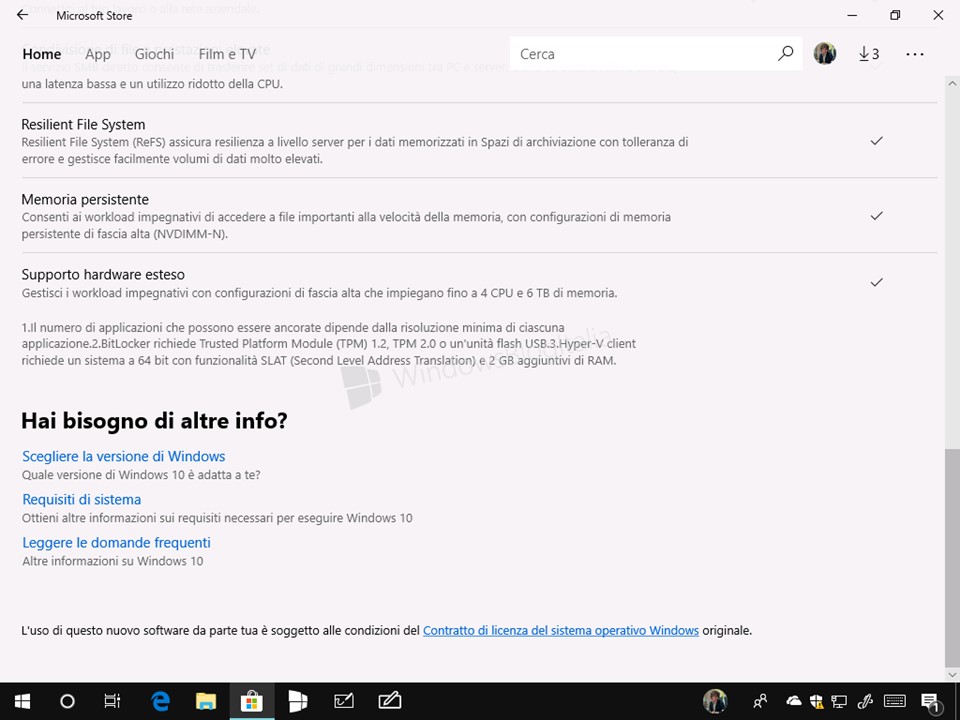The image size is (960, 720).
Task: Launch Microsoft Edge from taskbar
Action: [x=160, y=701]
